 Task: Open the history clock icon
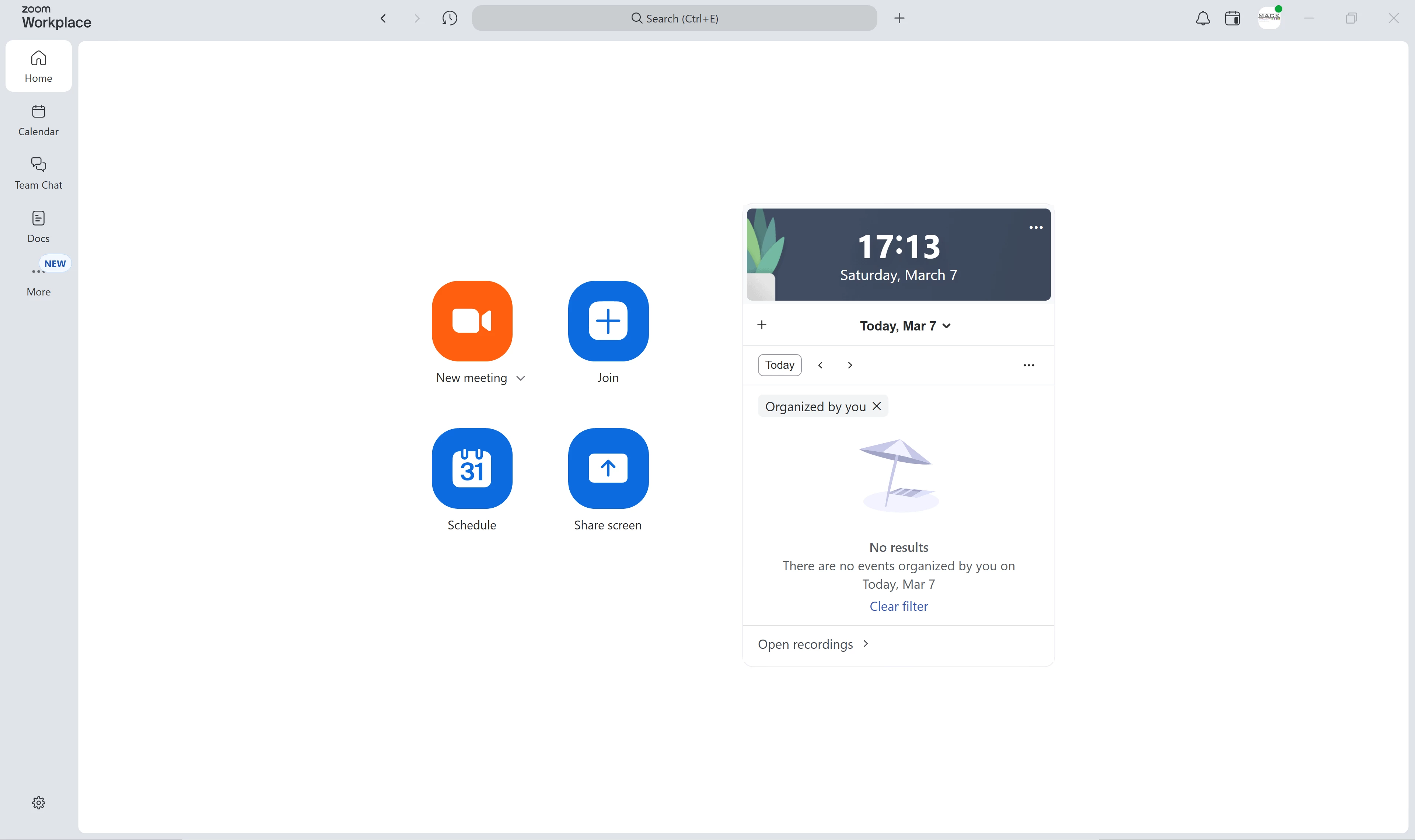tap(450, 18)
